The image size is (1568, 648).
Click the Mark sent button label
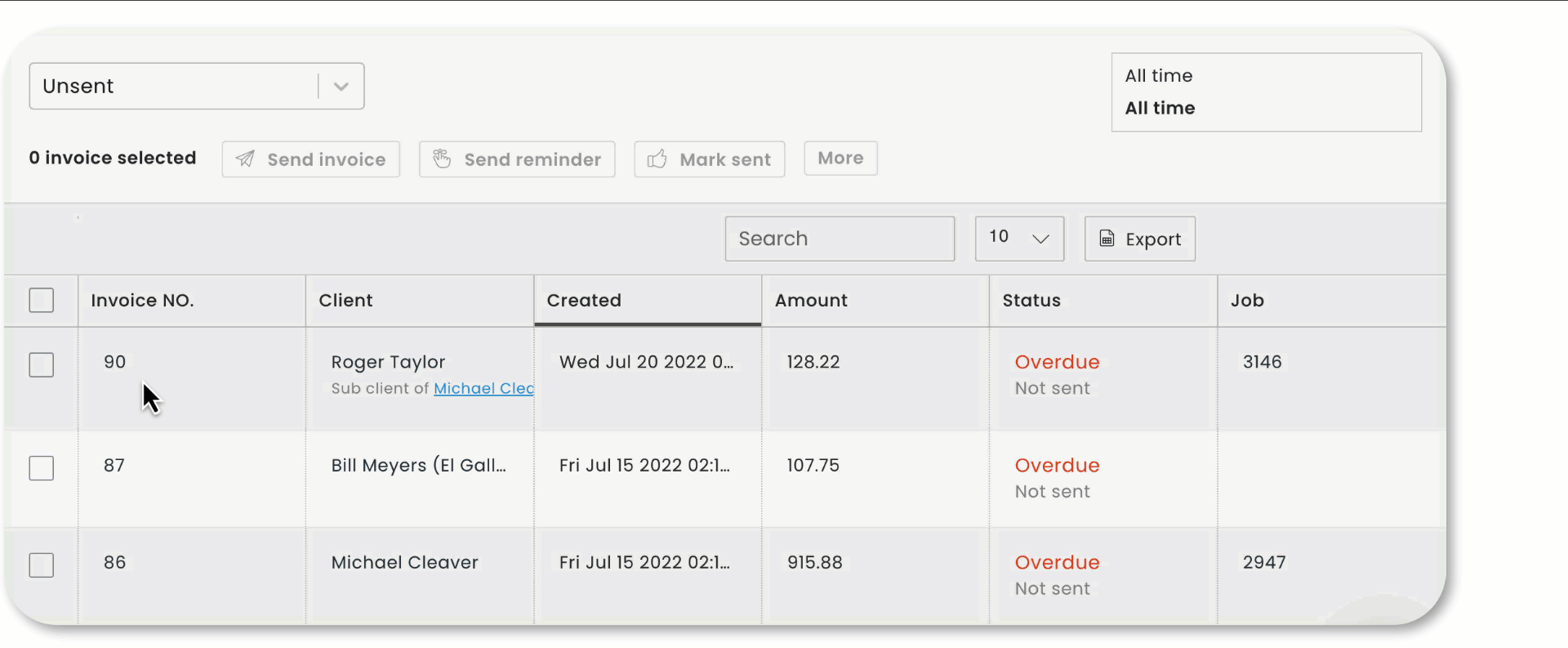click(725, 159)
